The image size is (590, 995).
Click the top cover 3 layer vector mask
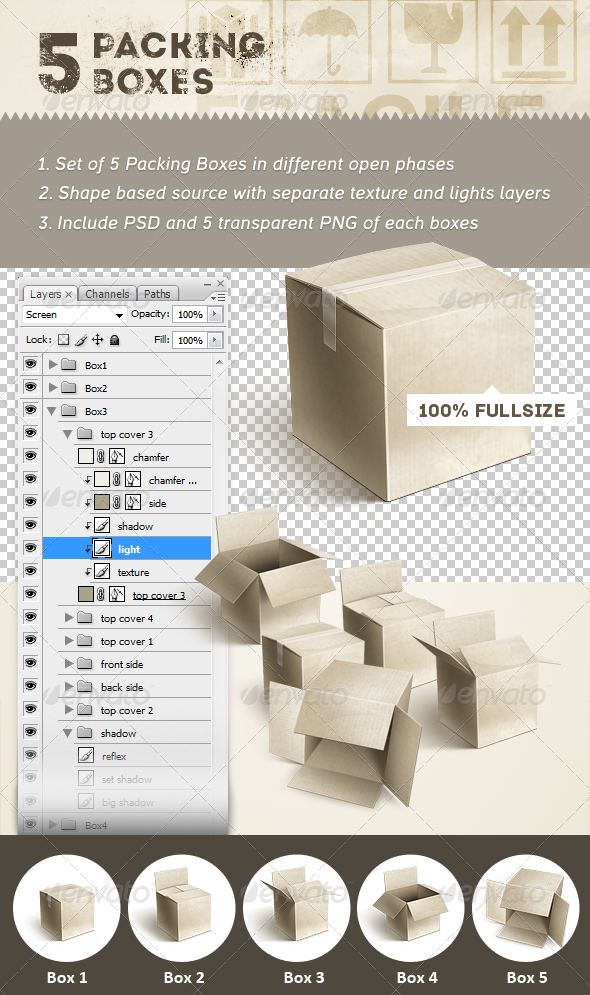click(117, 595)
